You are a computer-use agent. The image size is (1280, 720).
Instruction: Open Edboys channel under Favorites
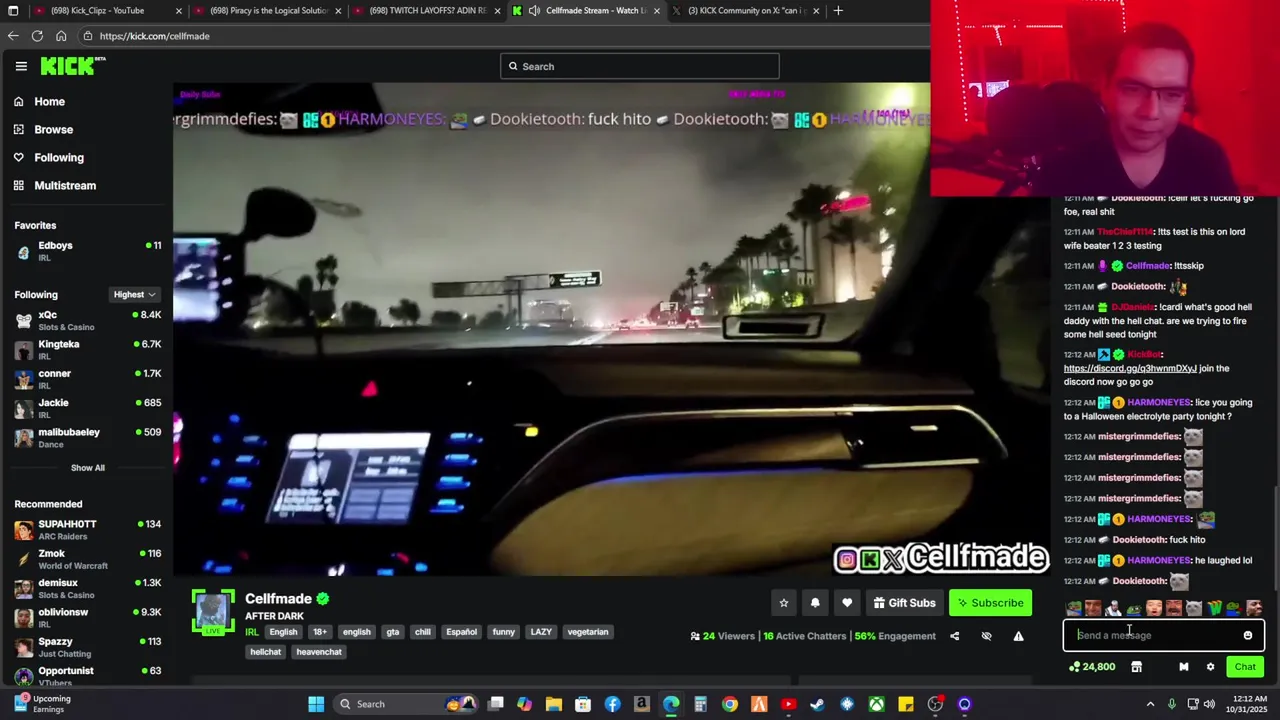(x=87, y=251)
